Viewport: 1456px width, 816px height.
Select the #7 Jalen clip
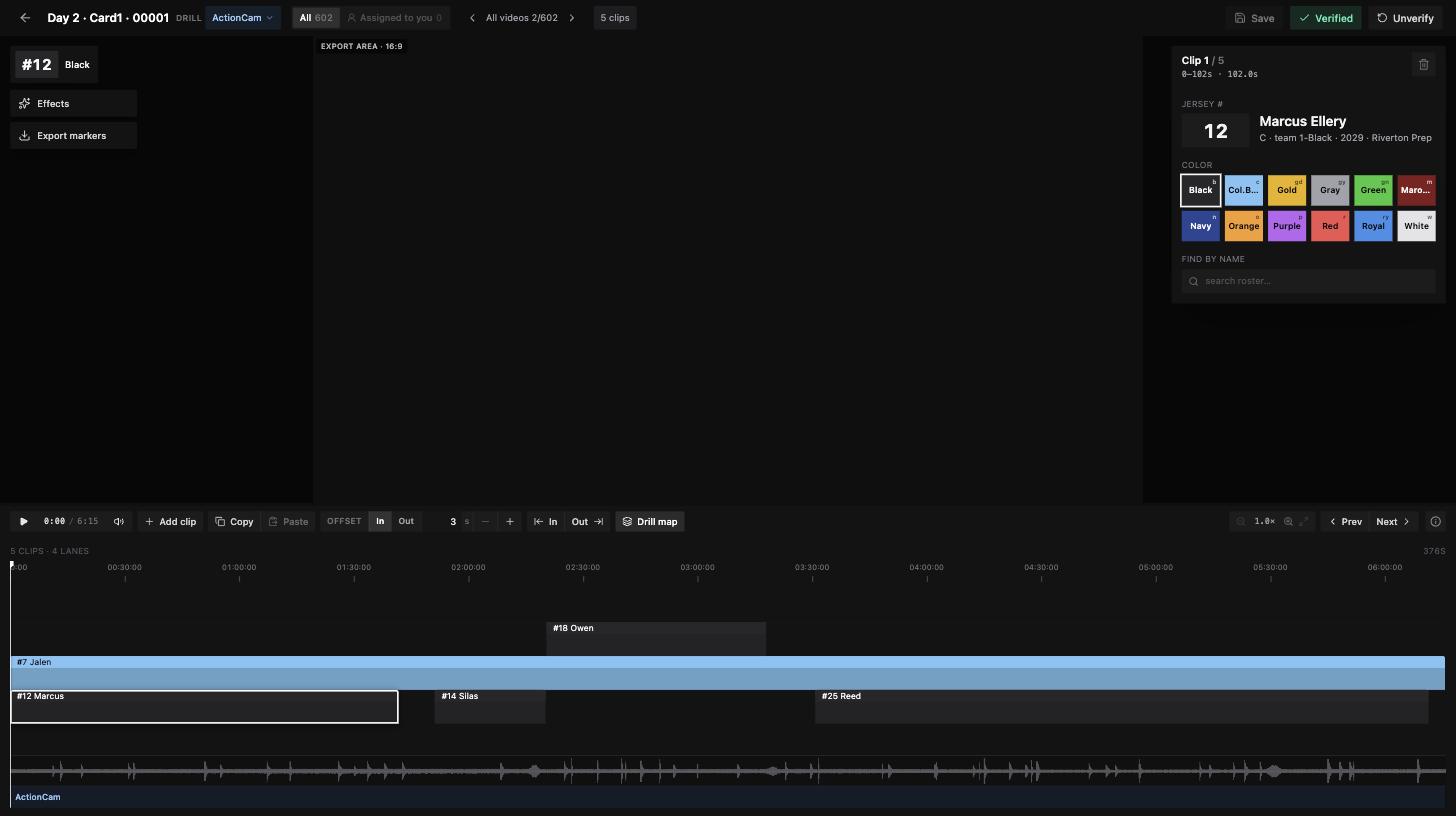coord(728,673)
